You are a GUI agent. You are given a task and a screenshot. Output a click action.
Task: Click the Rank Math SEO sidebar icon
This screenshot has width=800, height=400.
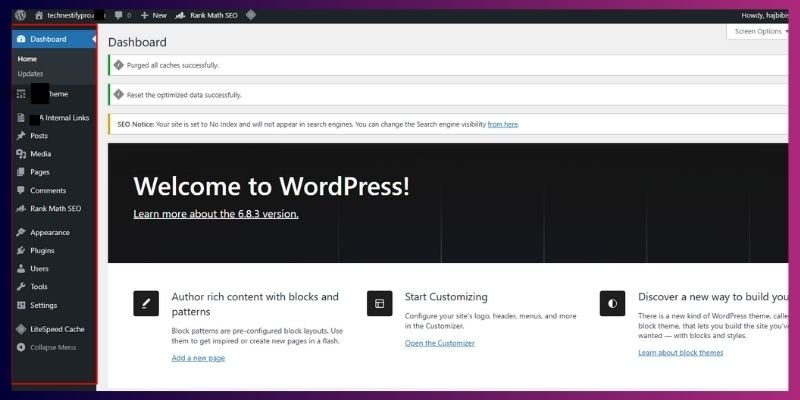[x=21, y=209]
